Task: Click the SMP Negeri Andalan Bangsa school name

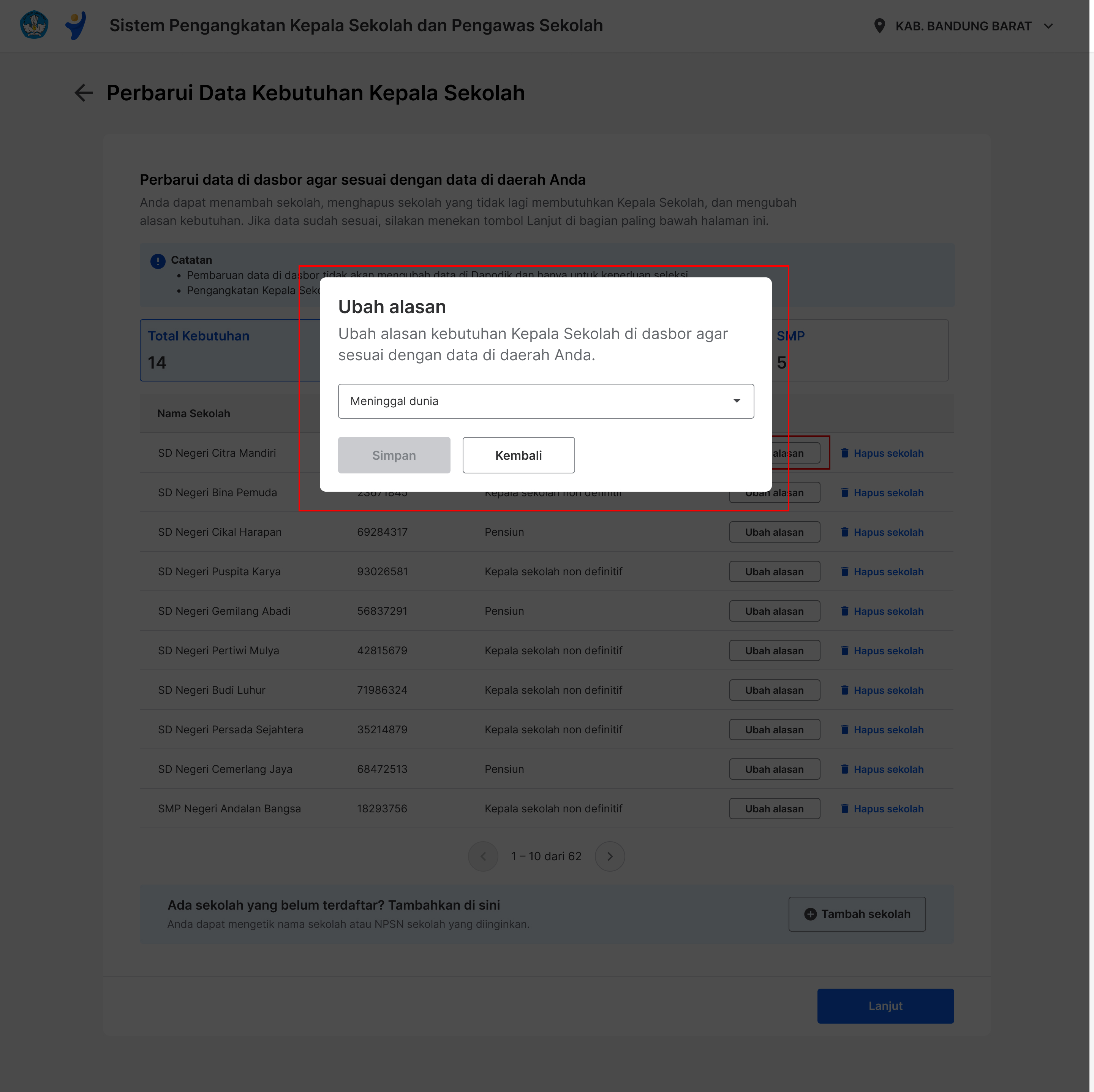Action: click(x=229, y=809)
